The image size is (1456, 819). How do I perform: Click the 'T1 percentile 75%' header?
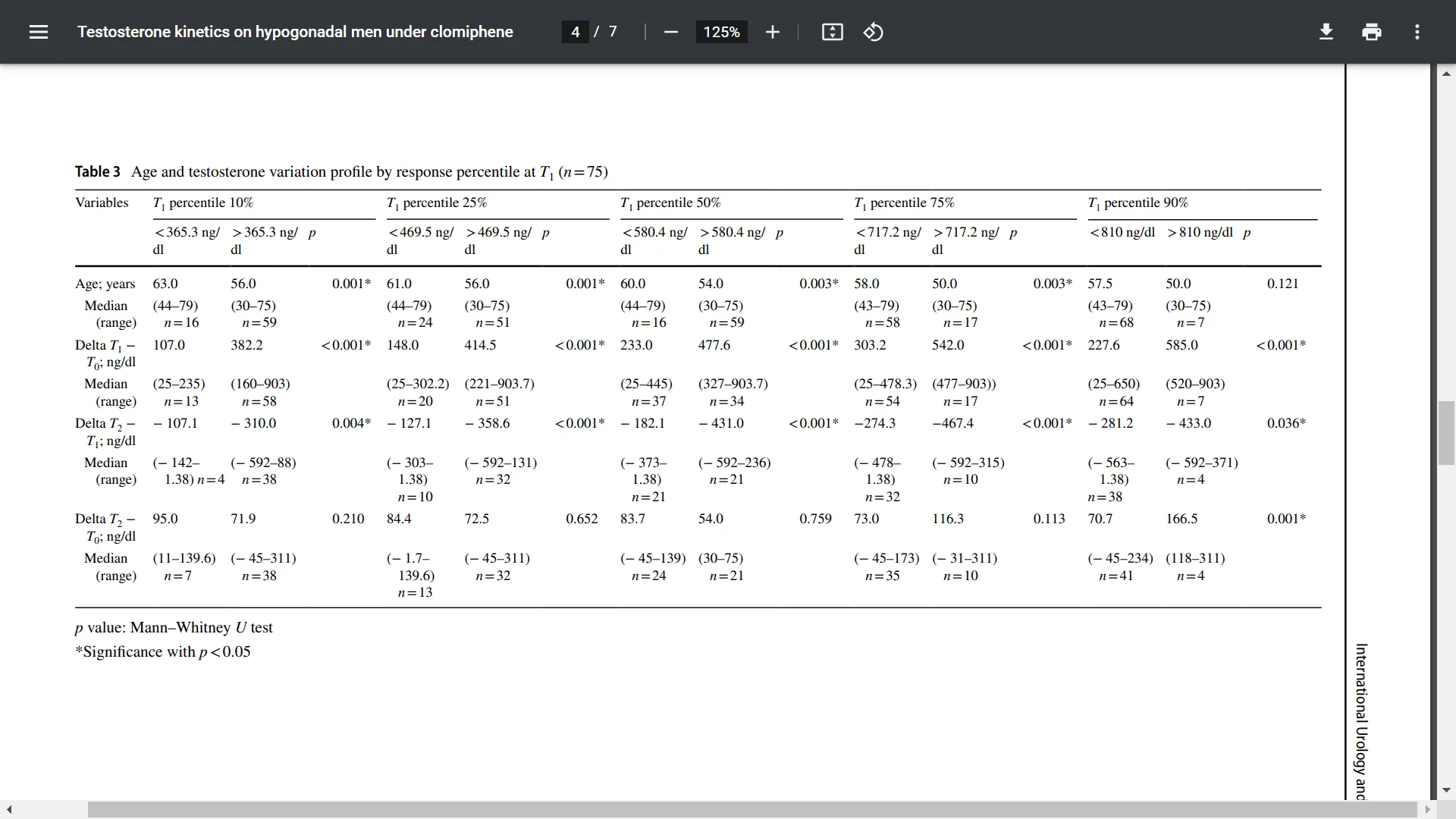click(904, 203)
